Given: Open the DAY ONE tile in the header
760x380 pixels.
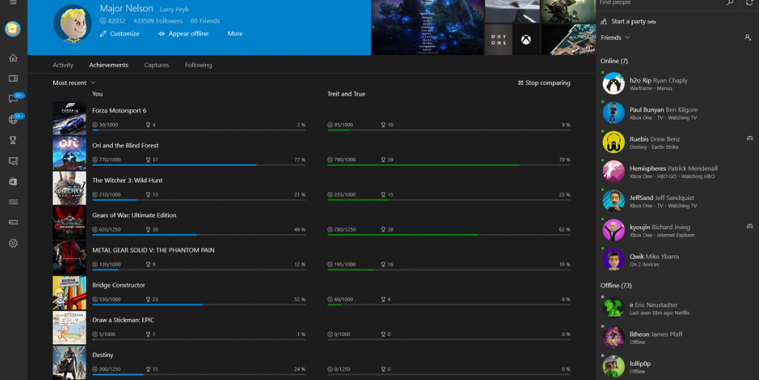Looking at the screenshot, I should 499,40.
